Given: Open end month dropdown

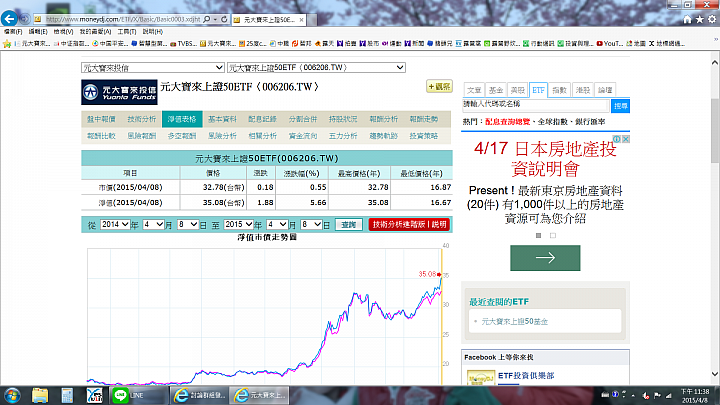Looking at the screenshot, I should click(277, 225).
